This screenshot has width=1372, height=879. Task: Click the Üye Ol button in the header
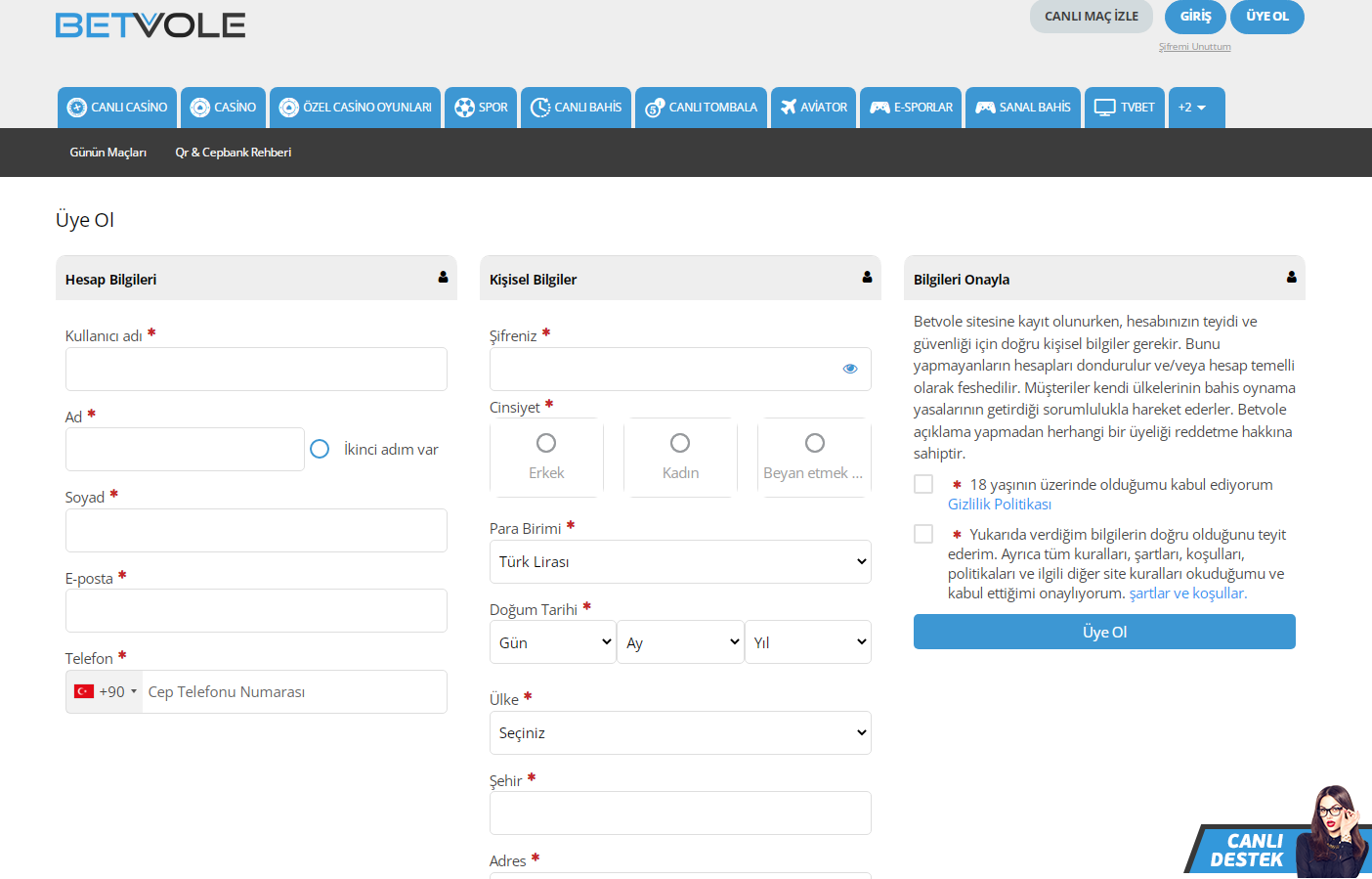1267,17
